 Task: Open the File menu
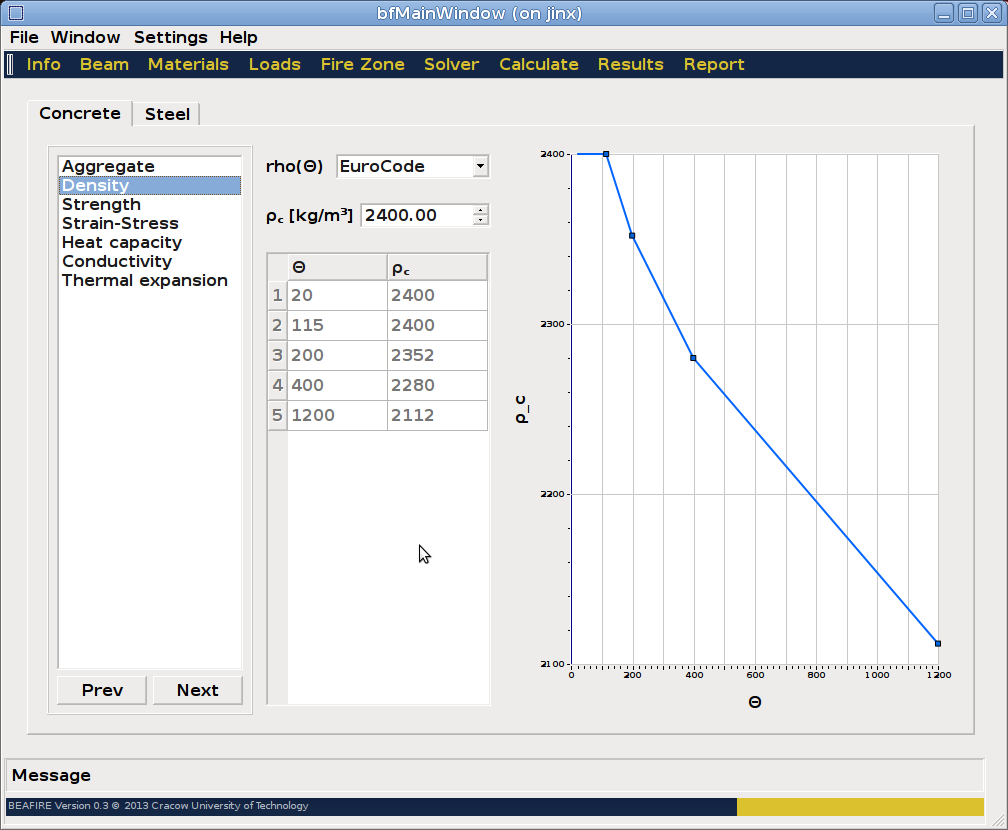click(x=24, y=37)
